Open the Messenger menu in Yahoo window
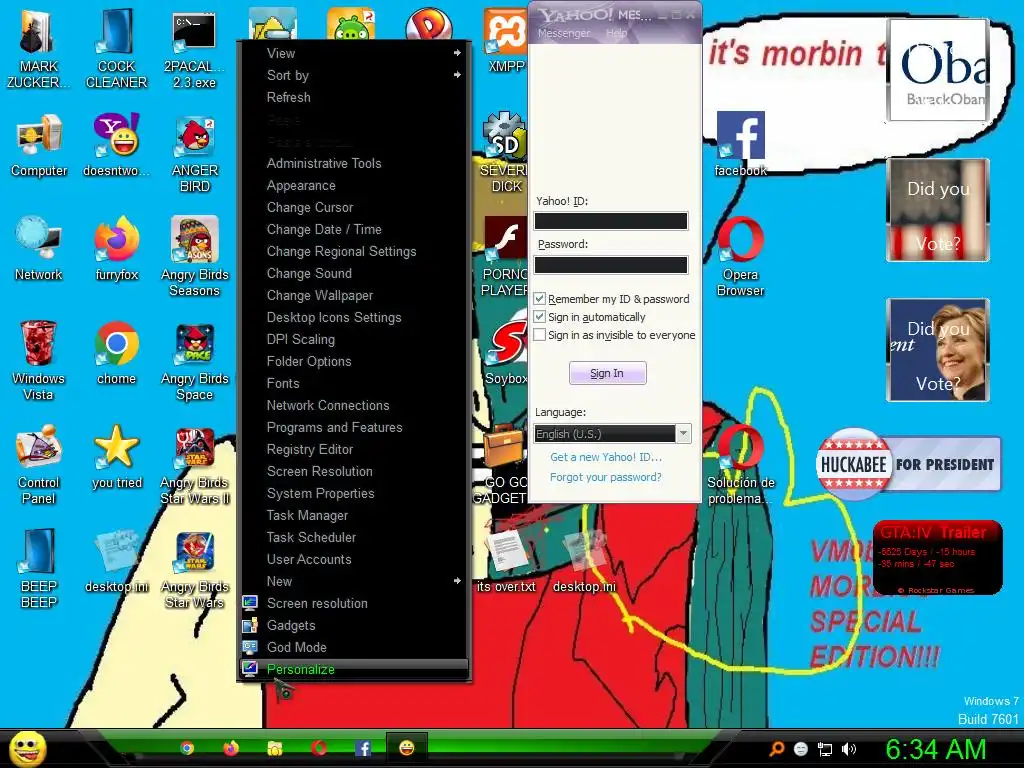This screenshot has height=768, width=1024. tap(564, 33)
